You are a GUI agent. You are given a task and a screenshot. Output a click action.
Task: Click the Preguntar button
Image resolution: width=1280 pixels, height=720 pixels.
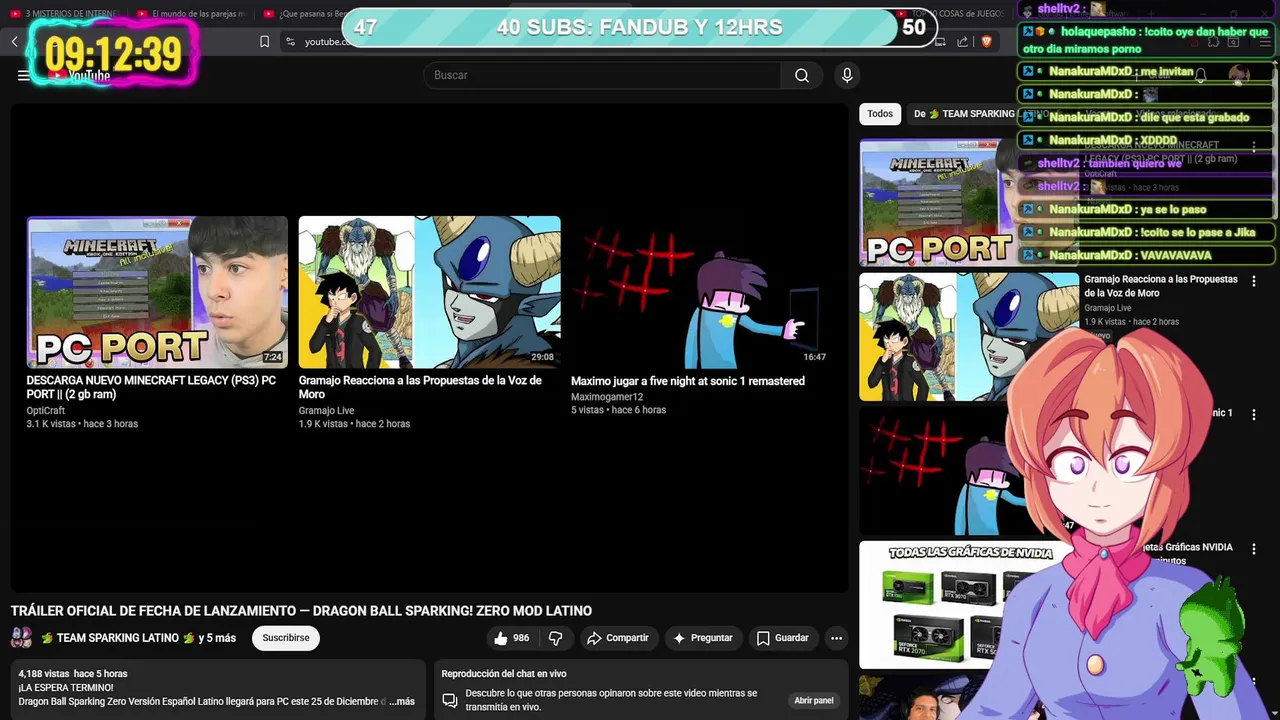(703, 638)
